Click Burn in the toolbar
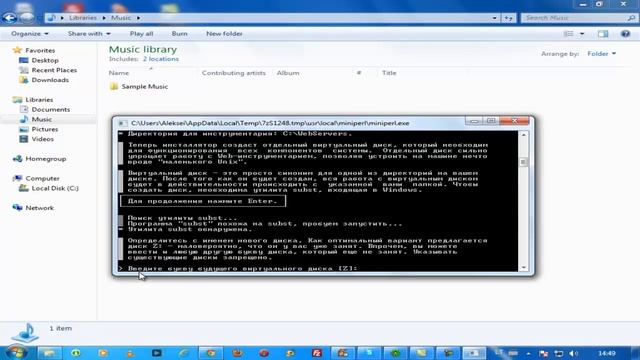Image resolution: width=640 pixels, height=360 pixels. coord(180,33)
